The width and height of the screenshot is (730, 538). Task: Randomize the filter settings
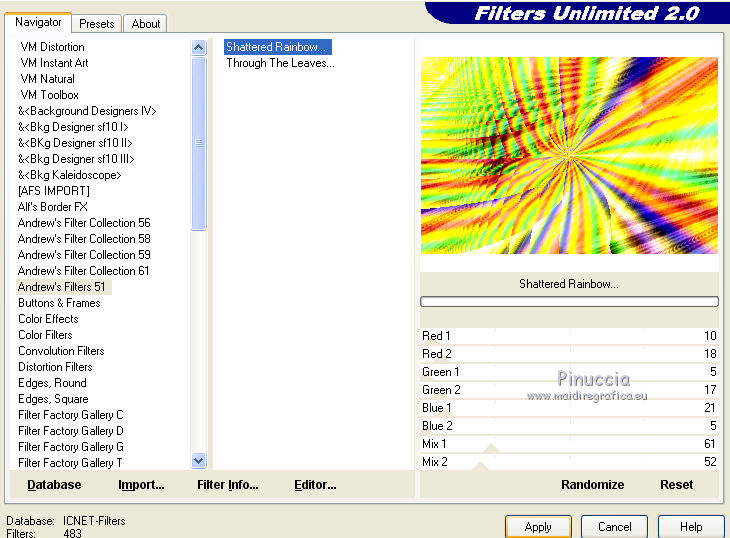coord(592,485)
